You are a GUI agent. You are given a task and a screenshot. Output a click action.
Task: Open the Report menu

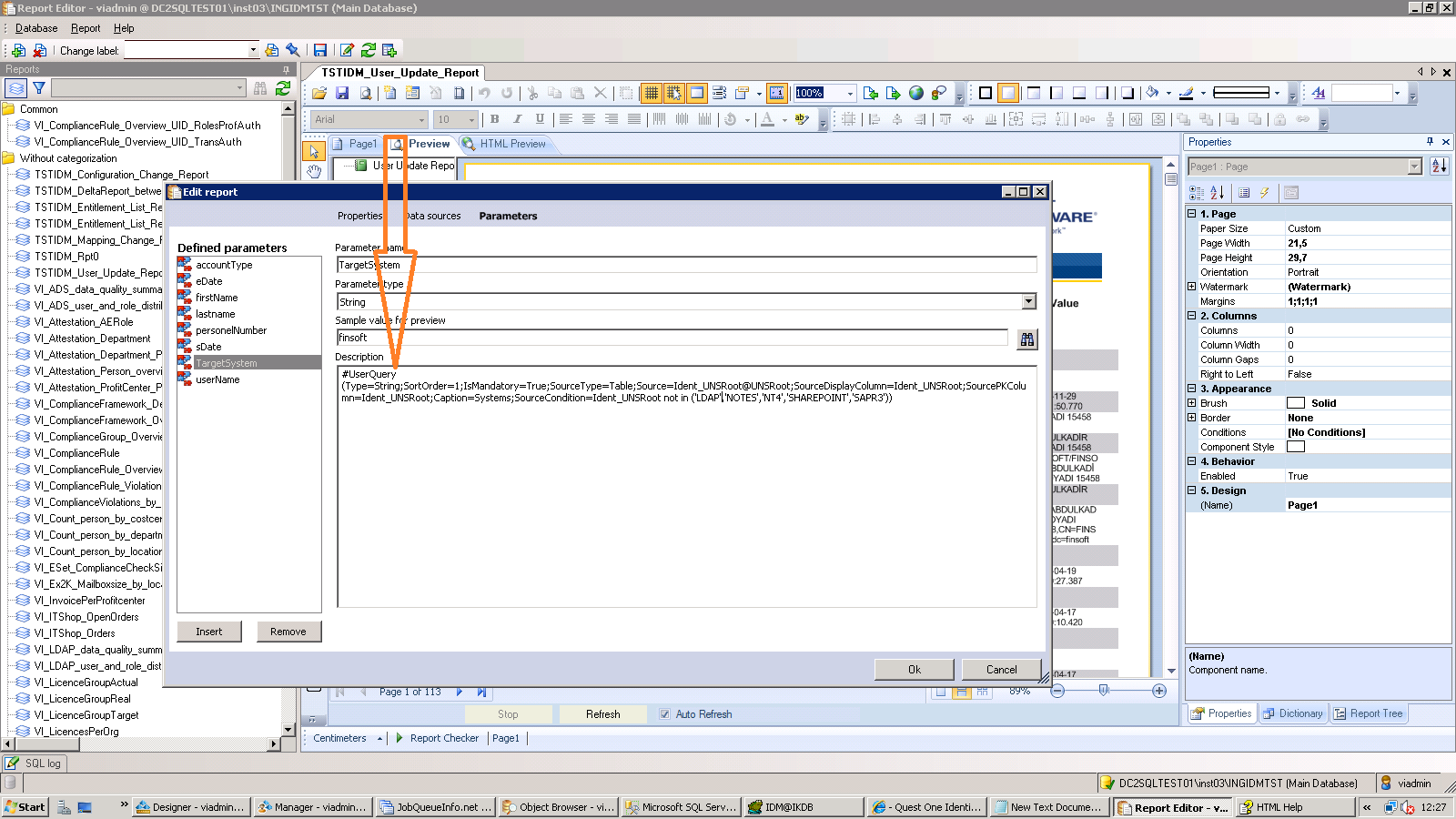(86, 28)
